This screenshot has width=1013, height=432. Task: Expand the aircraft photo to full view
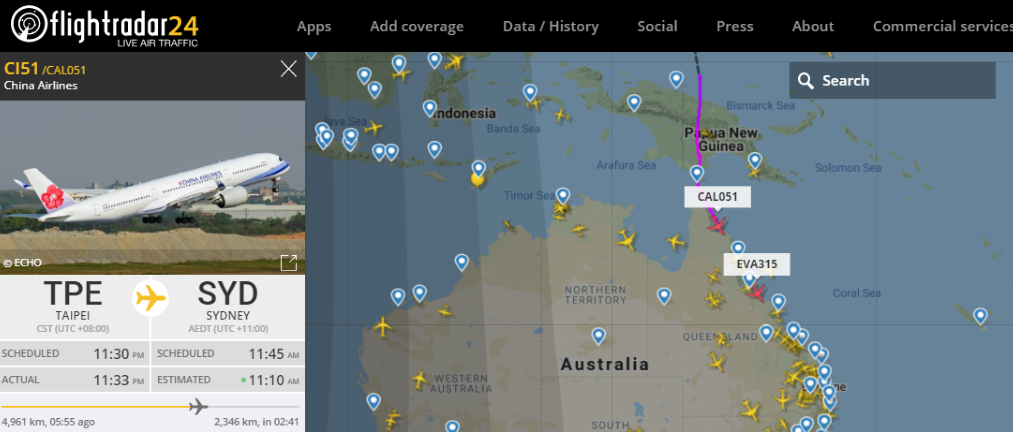[x=288, y=263]
